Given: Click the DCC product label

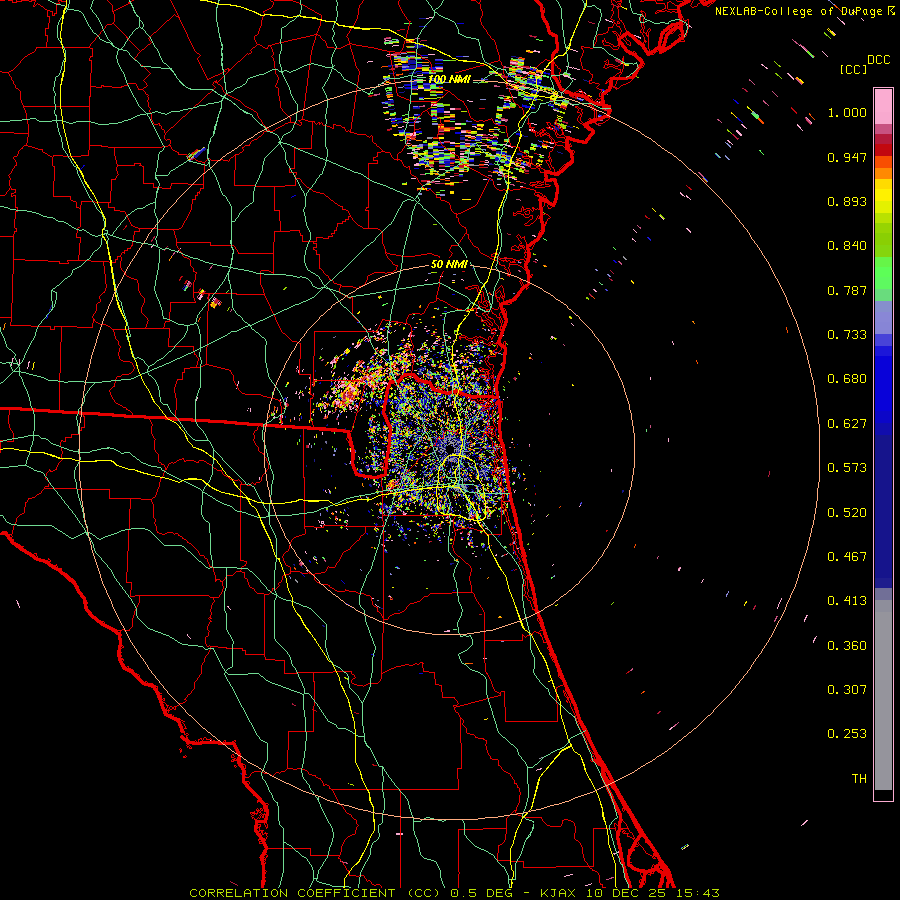Looking at the screenshot, I should point(878,60).
